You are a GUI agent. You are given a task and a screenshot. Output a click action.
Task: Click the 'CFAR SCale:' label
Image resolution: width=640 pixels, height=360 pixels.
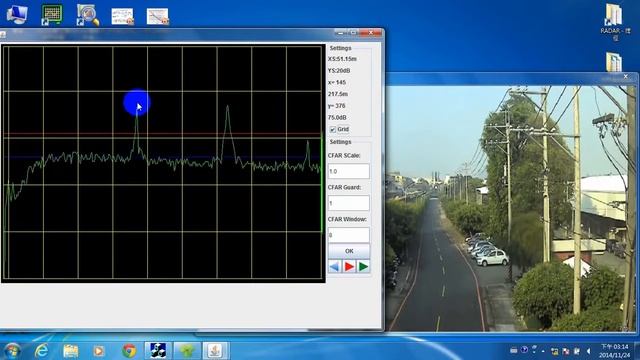(x=344, y=156)
